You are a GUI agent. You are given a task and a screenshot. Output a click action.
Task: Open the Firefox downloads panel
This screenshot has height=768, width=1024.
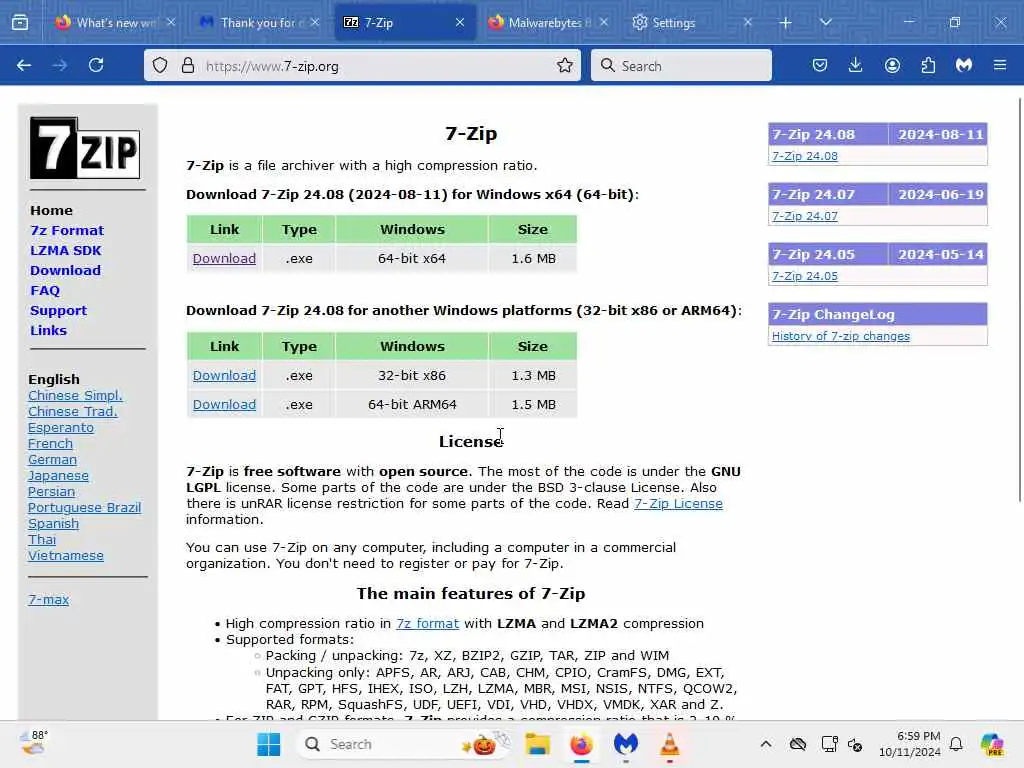point(856,65)
